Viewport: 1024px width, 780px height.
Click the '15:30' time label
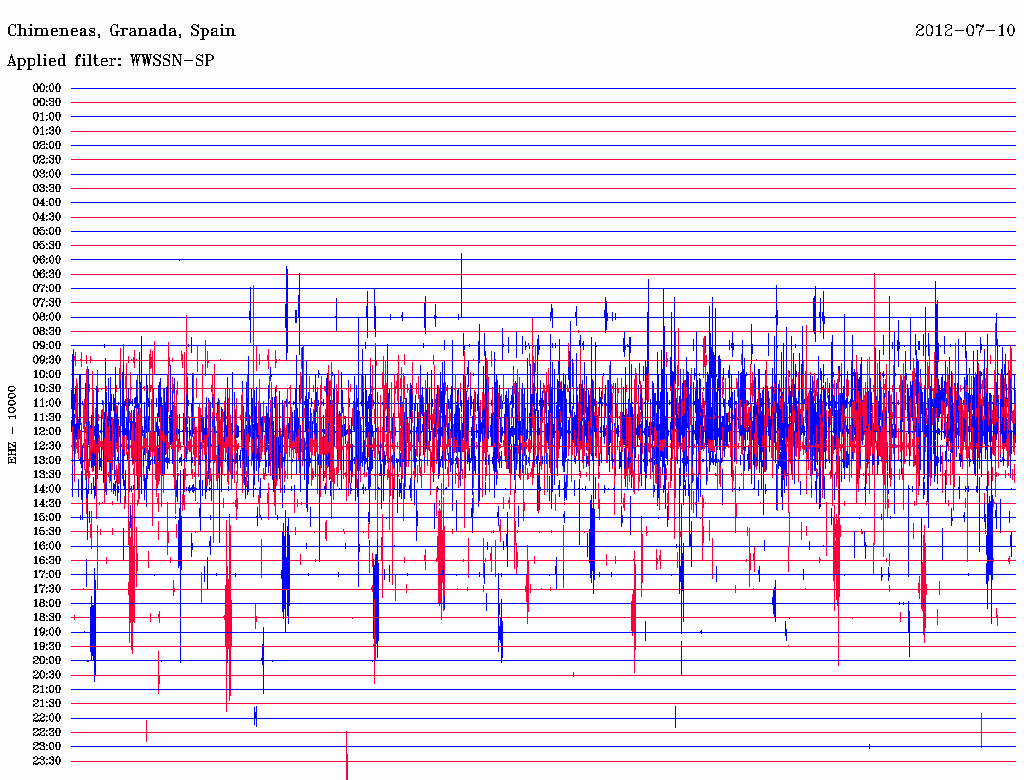46,532
